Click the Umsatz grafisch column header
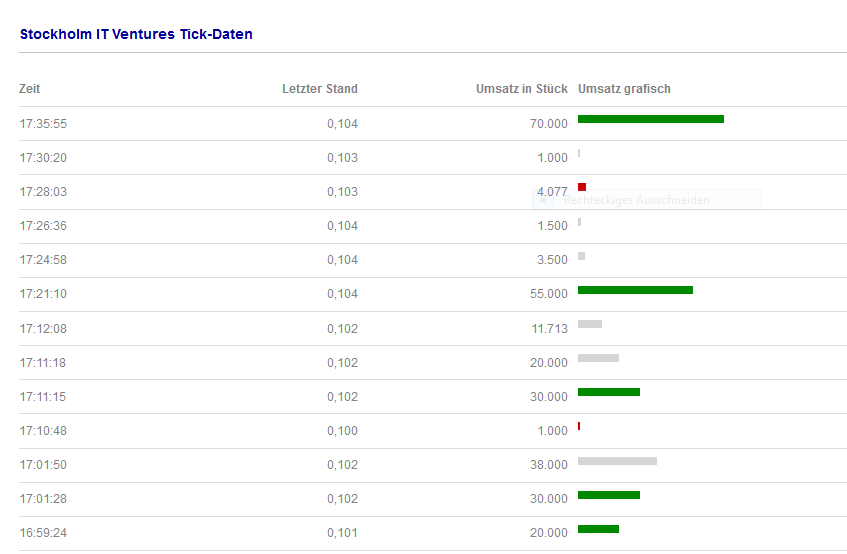 pyautogui.click(x=624, y=89)
